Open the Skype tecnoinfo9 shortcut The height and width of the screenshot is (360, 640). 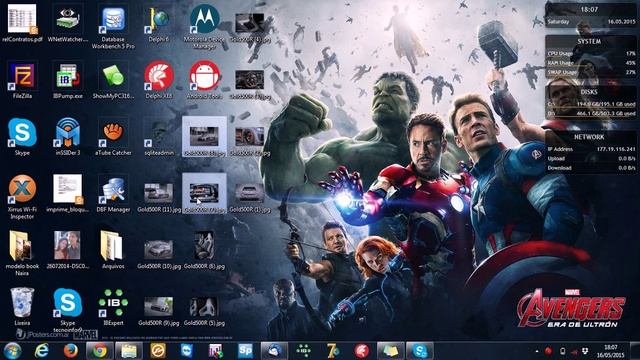point(68,310)
